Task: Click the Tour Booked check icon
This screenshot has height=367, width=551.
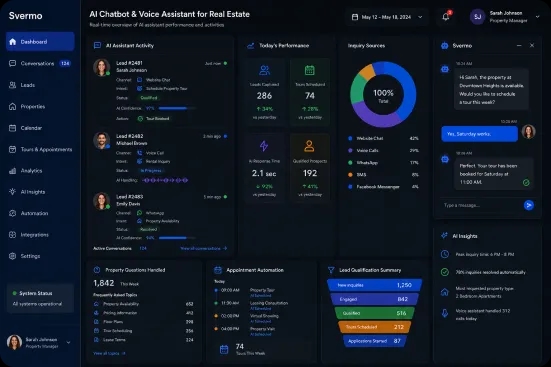Action: coord(140,119)
